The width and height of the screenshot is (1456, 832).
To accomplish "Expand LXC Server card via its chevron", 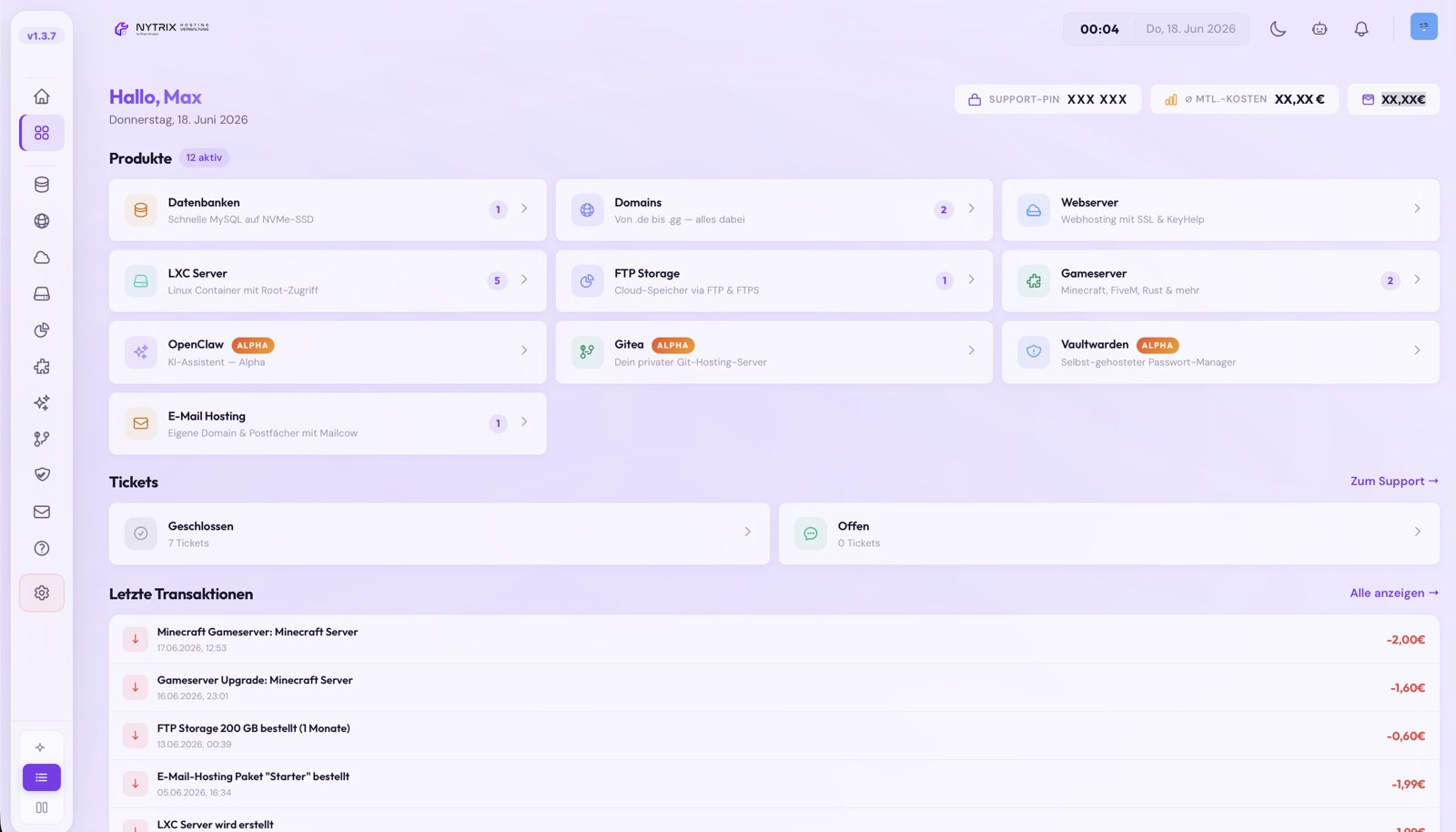I will (x=524, y=279).
